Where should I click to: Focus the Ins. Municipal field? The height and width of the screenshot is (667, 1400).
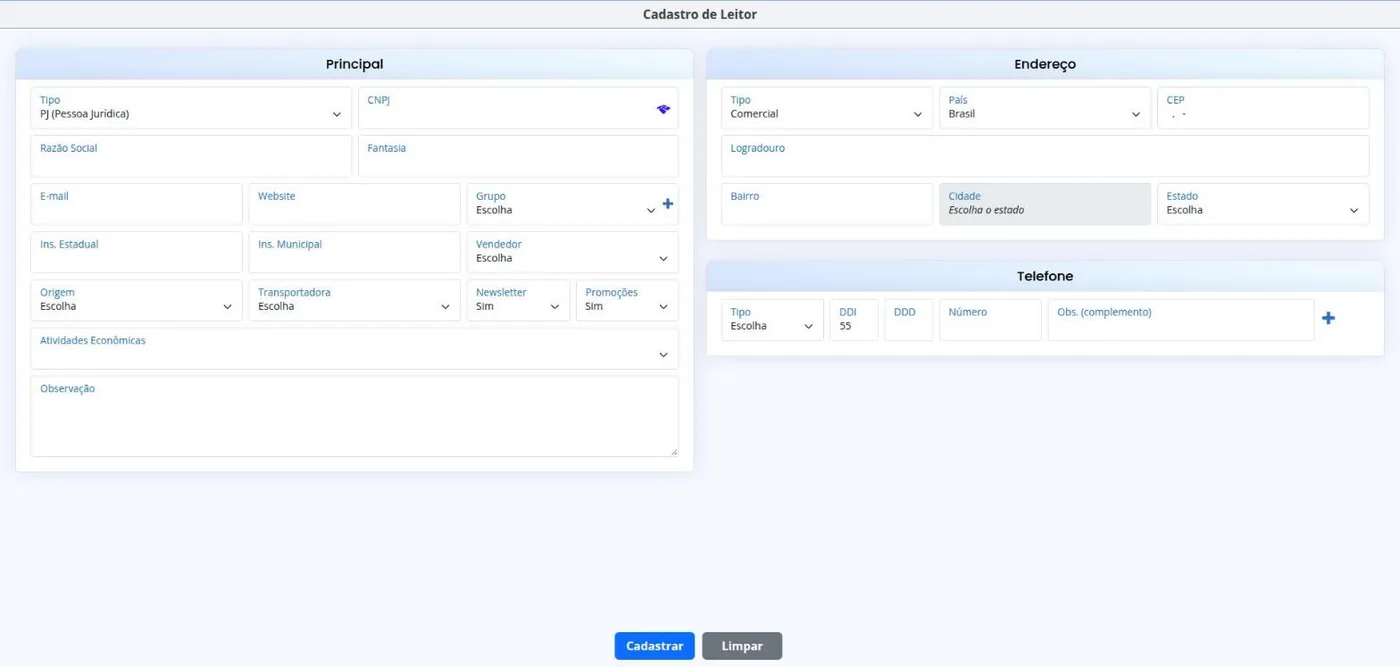tap(354, 252)
